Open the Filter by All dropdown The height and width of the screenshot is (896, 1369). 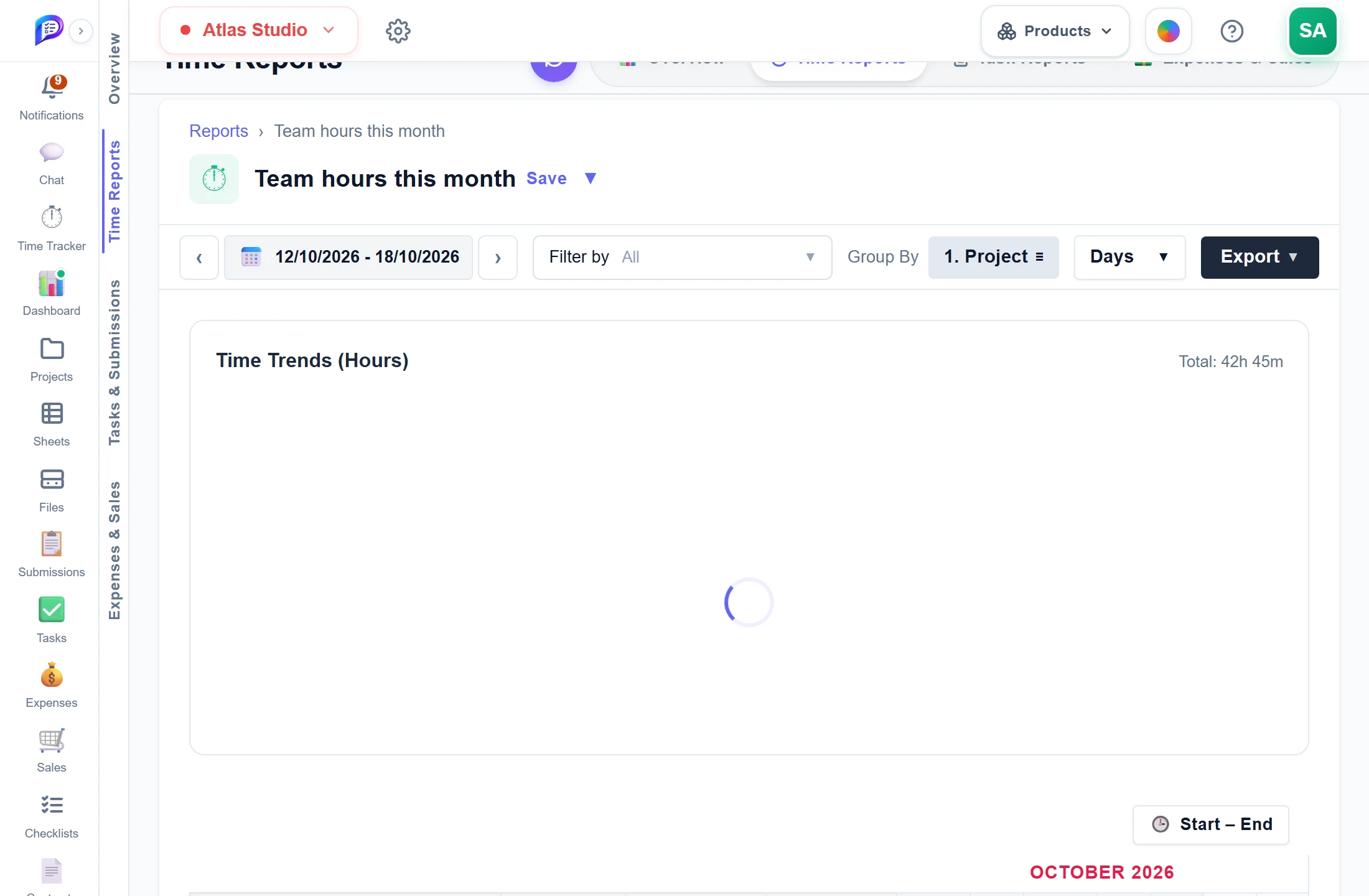[682, 257]
